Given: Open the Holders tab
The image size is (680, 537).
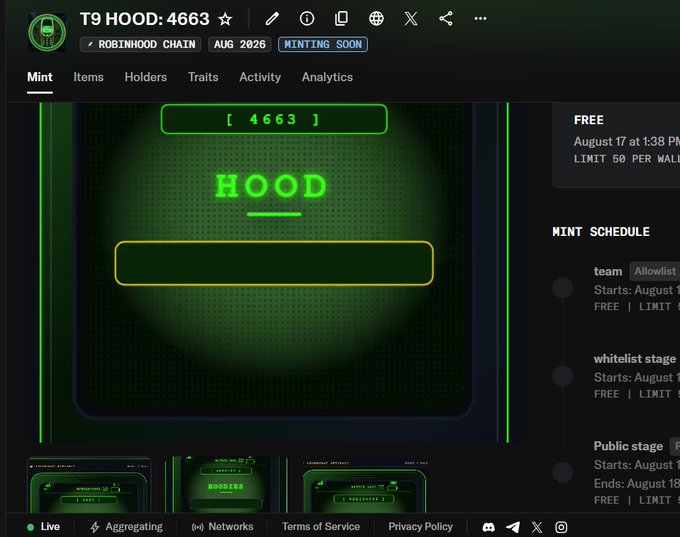Looking at the screenshot, I should (146, 77).
